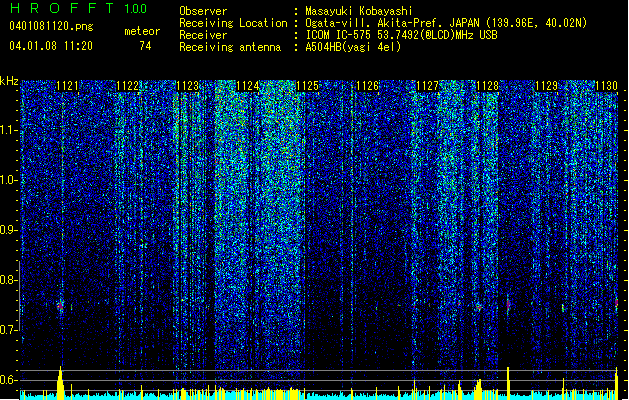Click the 1.1 kHz axis label
Viewport: 629px width, 400px height.
click(x=8, y=130)
